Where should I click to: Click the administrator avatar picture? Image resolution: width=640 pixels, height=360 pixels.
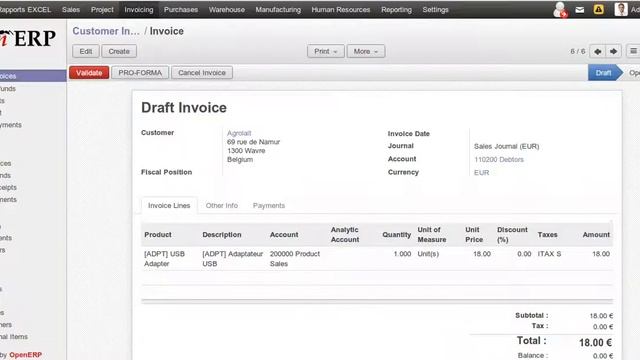point(621,9)
